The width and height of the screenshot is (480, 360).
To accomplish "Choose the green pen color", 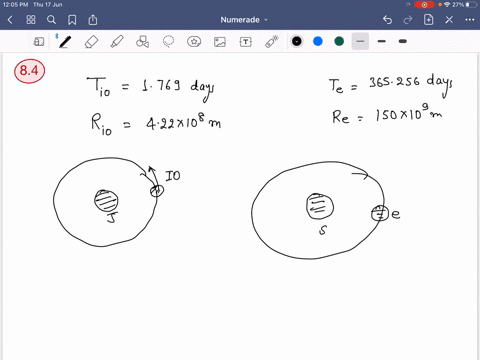I will pyautogui.click(x=339, y=41).
